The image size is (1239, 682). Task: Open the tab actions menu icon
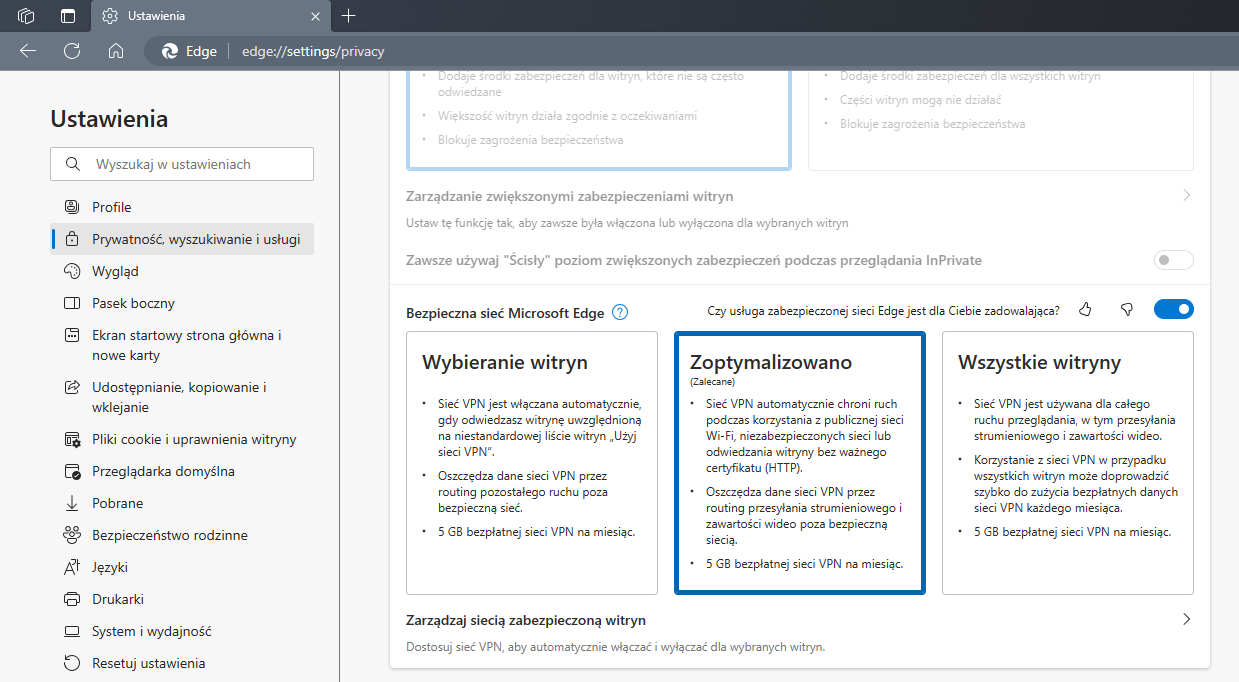[x=68, y=16]
